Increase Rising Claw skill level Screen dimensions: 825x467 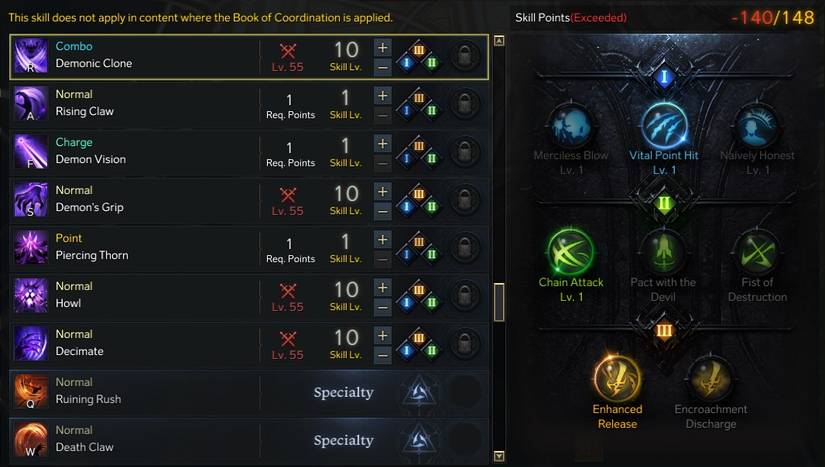[382, 95]
